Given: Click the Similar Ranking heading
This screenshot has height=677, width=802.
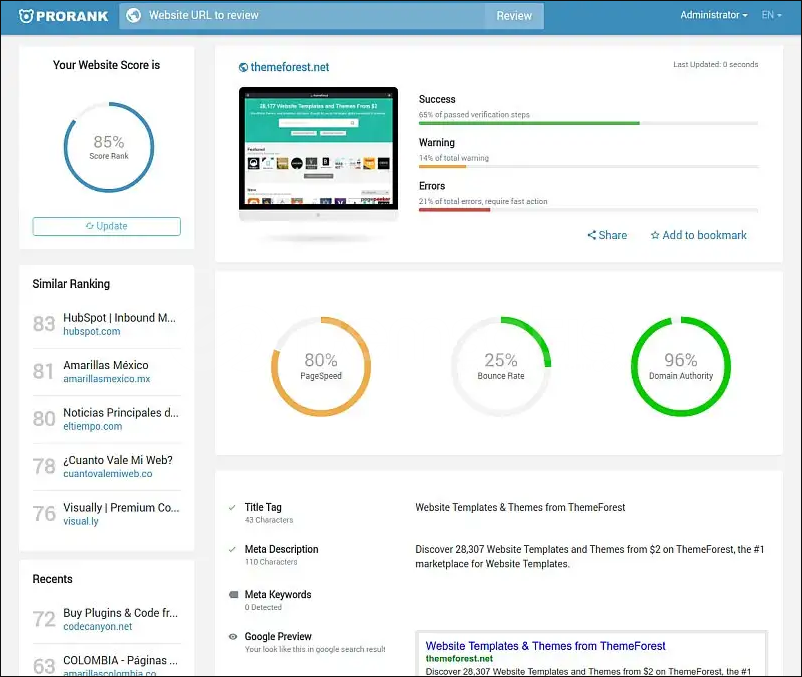Looking at the screenshot, I should [x=71, y=284].
